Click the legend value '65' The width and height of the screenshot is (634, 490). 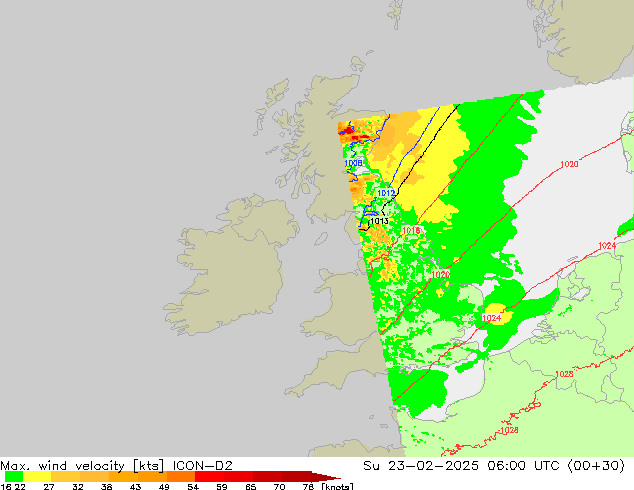click(x=251, y=486)
